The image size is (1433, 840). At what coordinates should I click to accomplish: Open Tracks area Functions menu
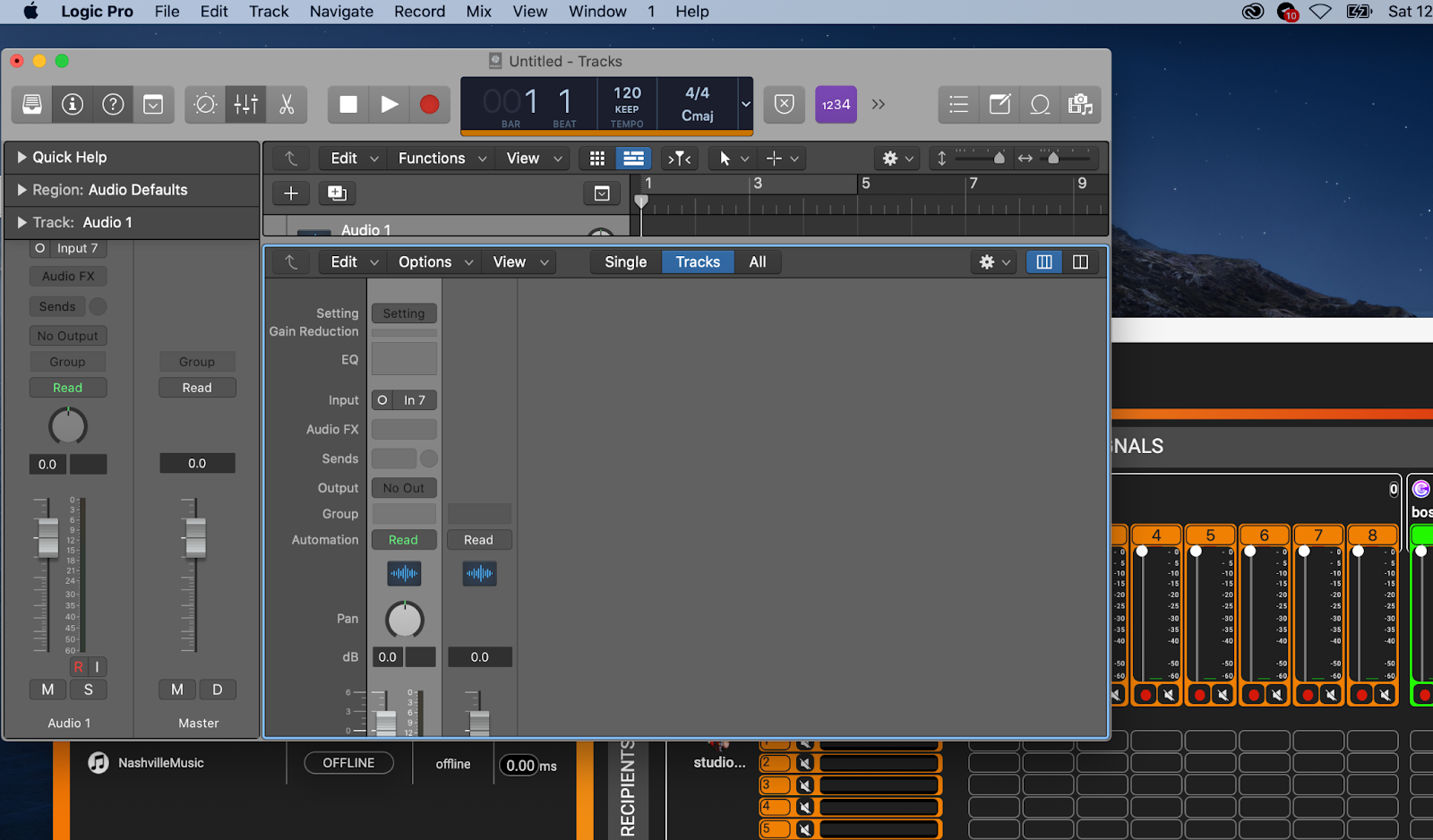pyautogui.click(x=442, y=159)
